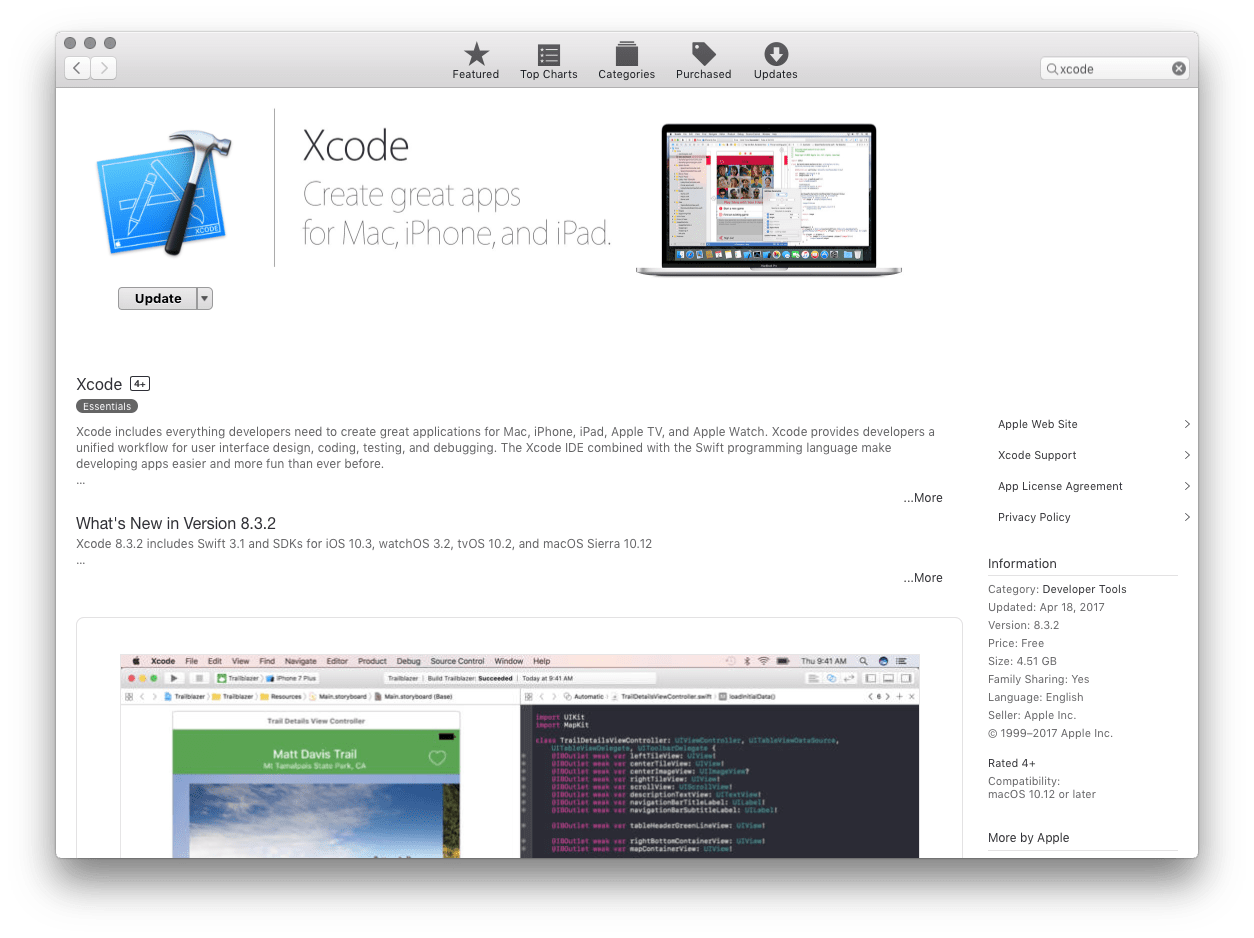Image resolution: width=1254 pixels, height=938 pixels.
Task: Browse app Categories
Action: [x=626, y=60]
